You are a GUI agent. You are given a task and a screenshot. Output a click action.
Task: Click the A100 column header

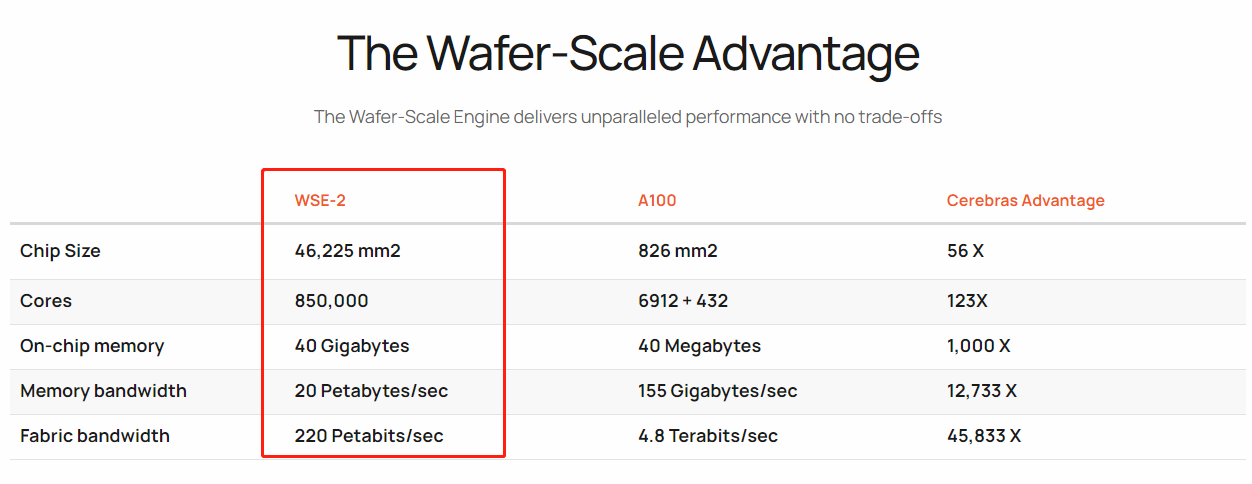coord(657,200)
